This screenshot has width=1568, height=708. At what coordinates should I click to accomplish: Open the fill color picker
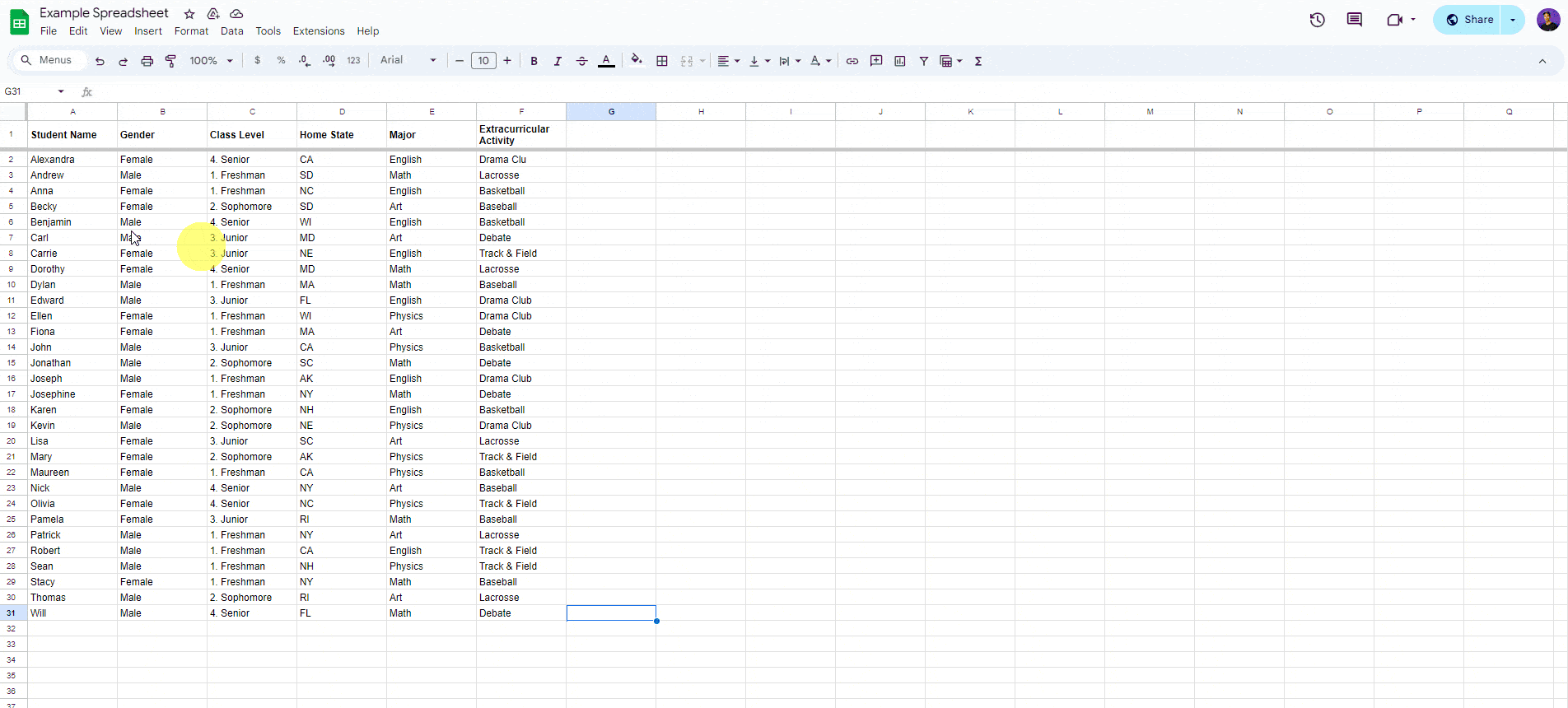pos(637,60)
